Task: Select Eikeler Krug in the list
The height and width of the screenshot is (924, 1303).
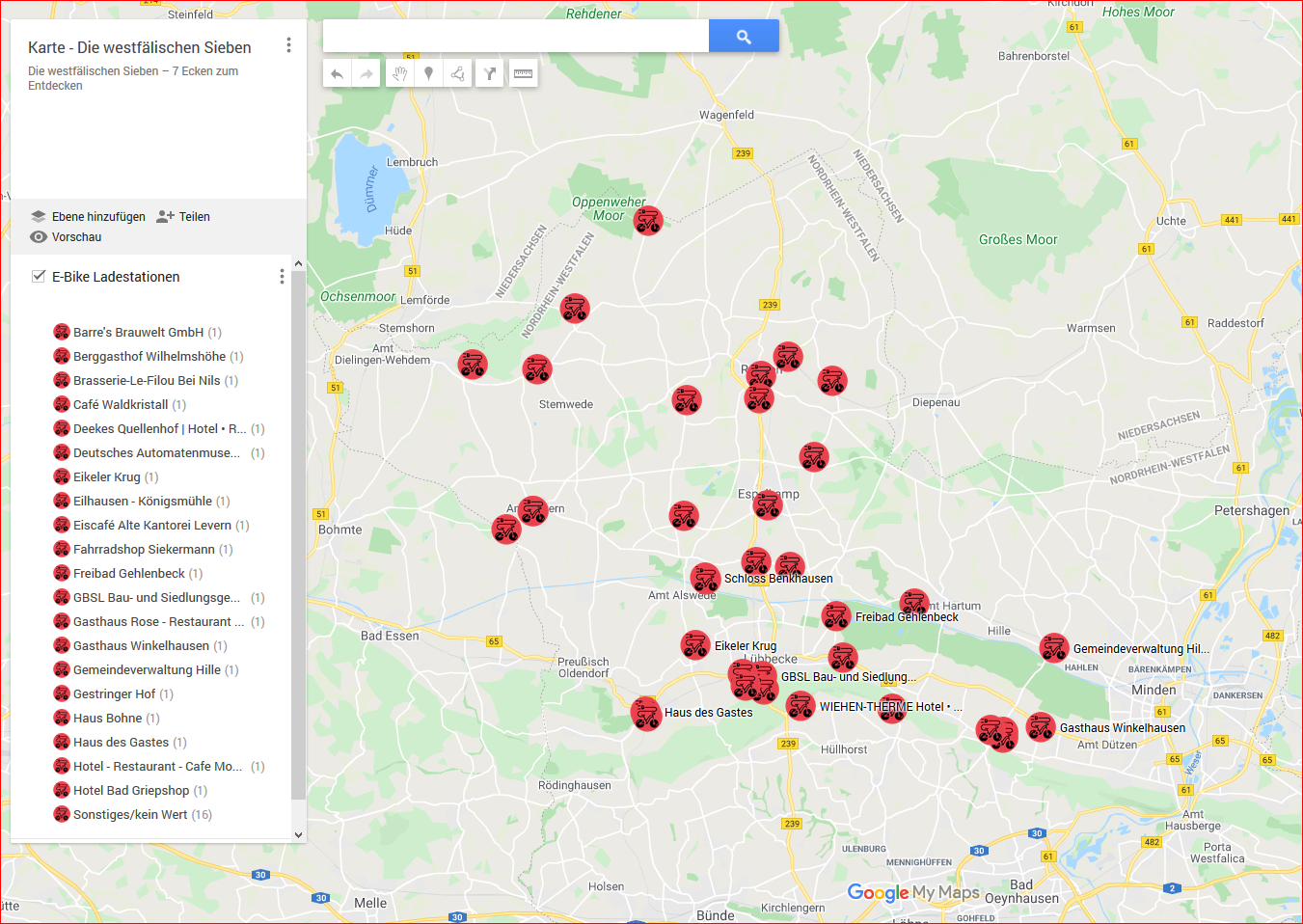Action: point(106,477)
